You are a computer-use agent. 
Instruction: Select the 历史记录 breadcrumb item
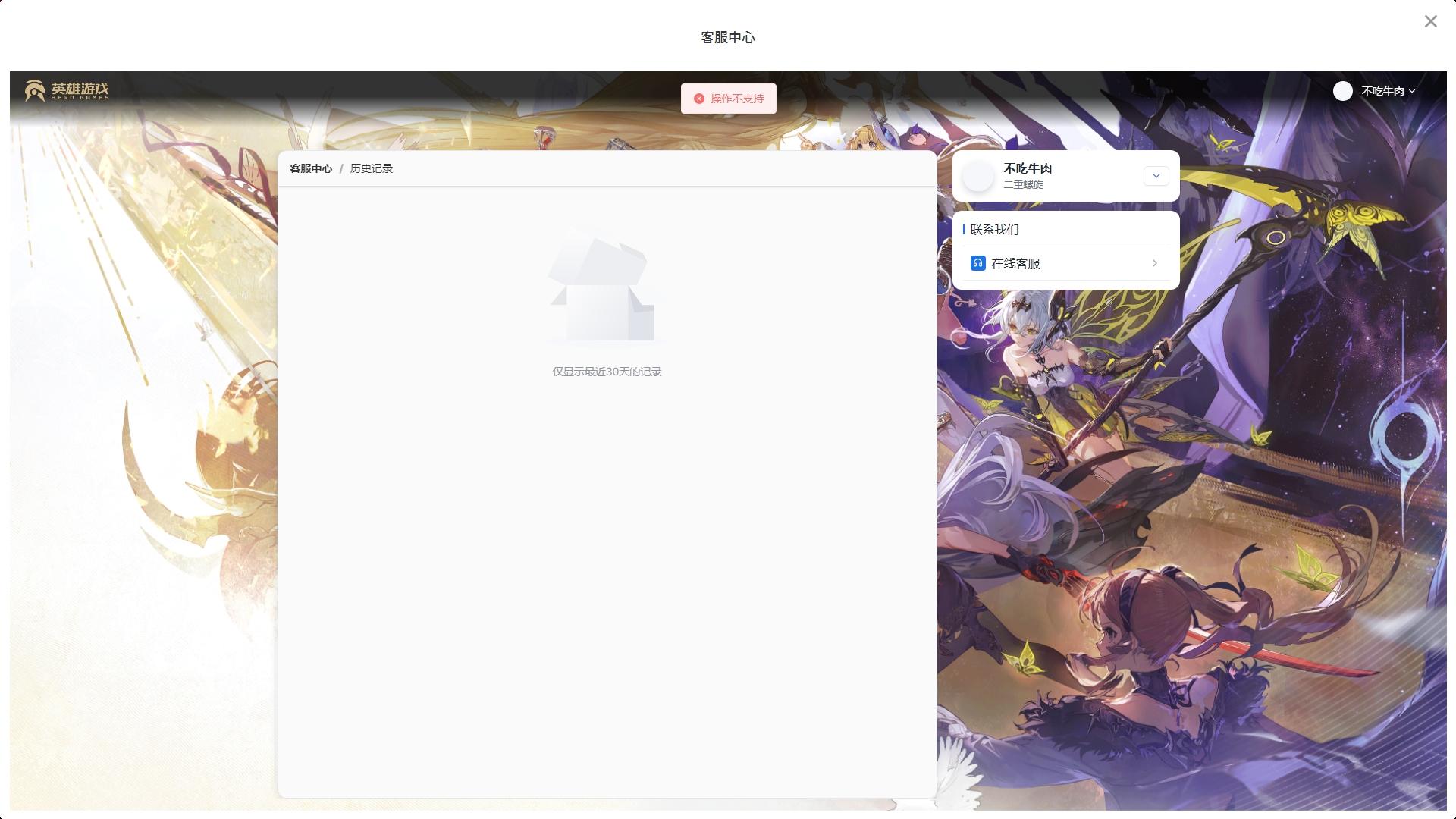371,168
